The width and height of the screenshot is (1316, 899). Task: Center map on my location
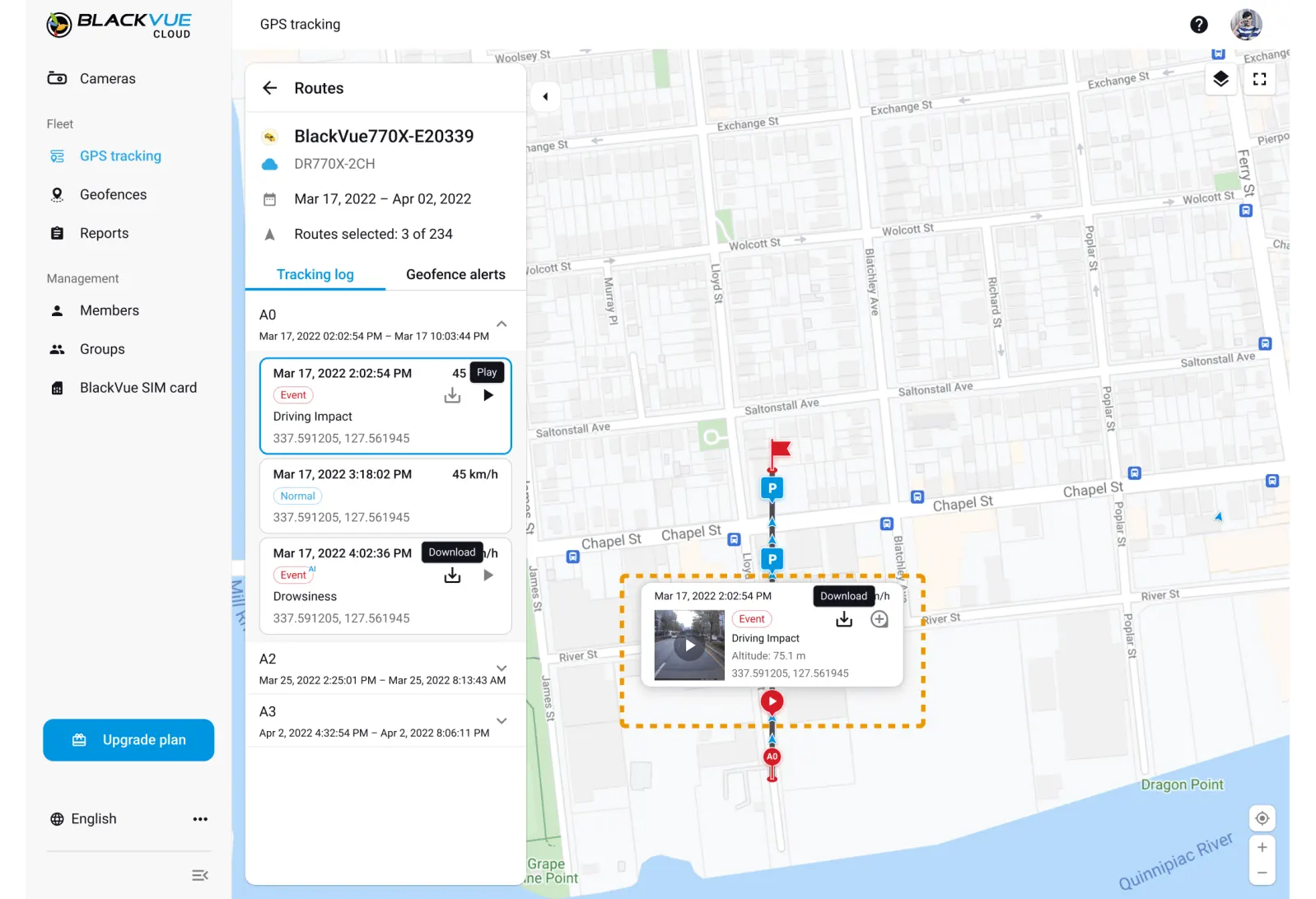click(x=1262, y=818)
